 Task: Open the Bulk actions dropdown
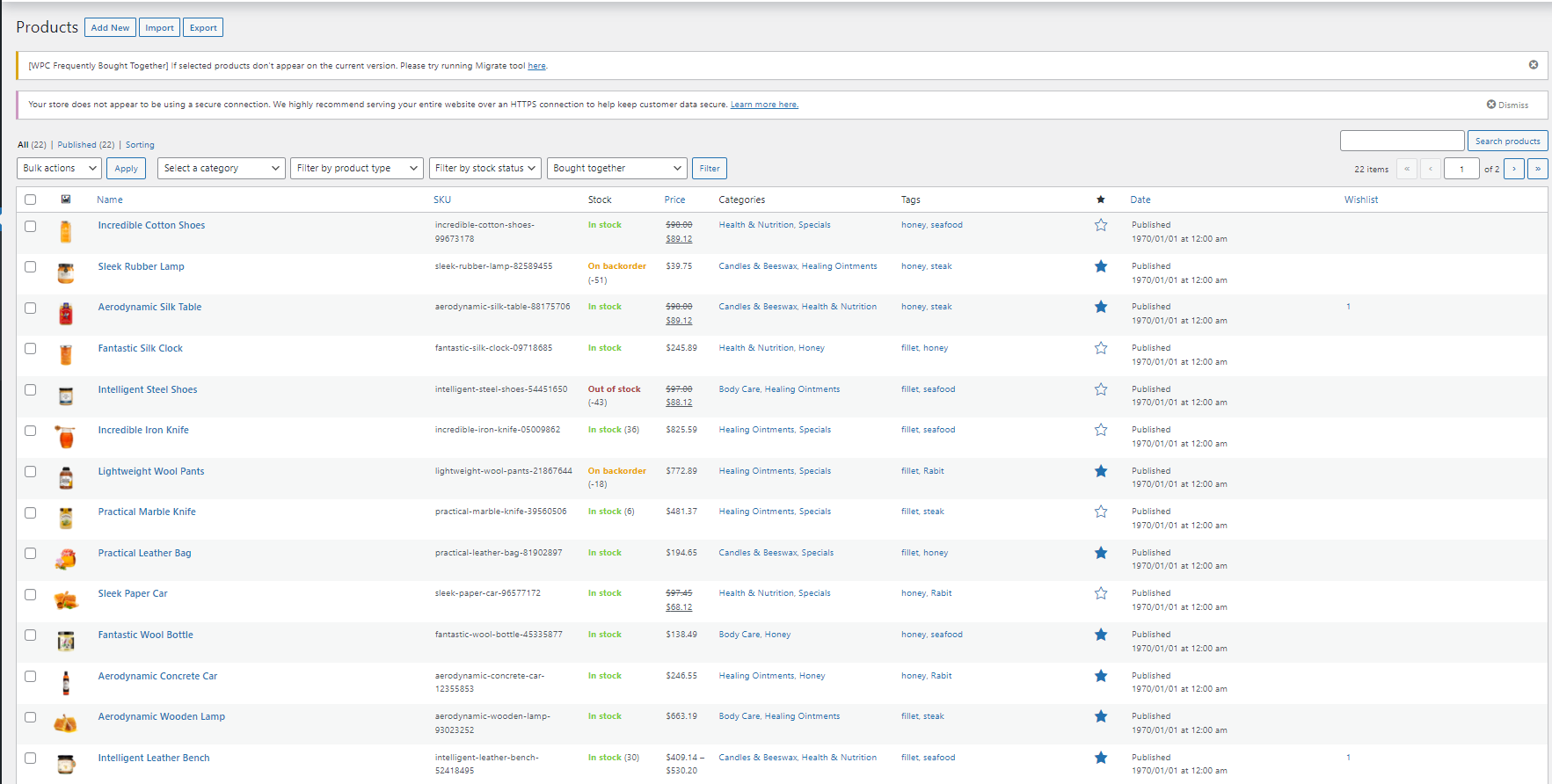(59, 169)
